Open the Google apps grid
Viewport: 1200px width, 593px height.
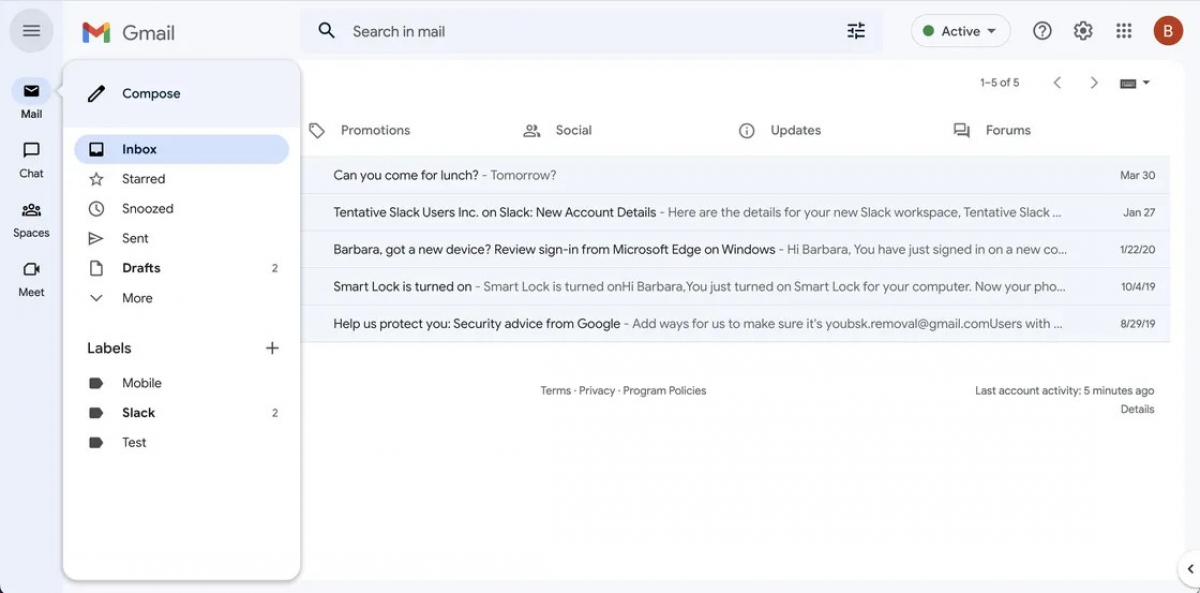click(x=1124, y=31)
